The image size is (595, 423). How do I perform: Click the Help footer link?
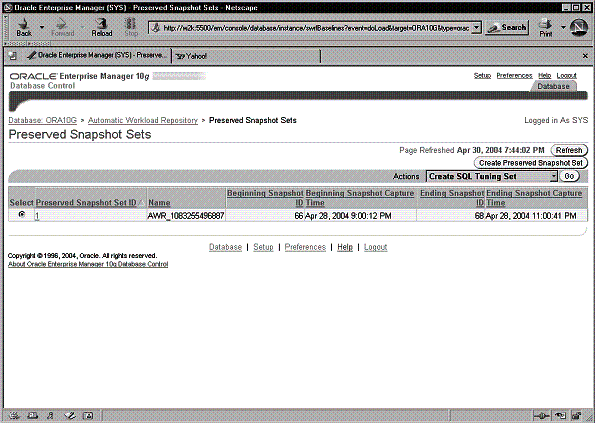point(345,247)
